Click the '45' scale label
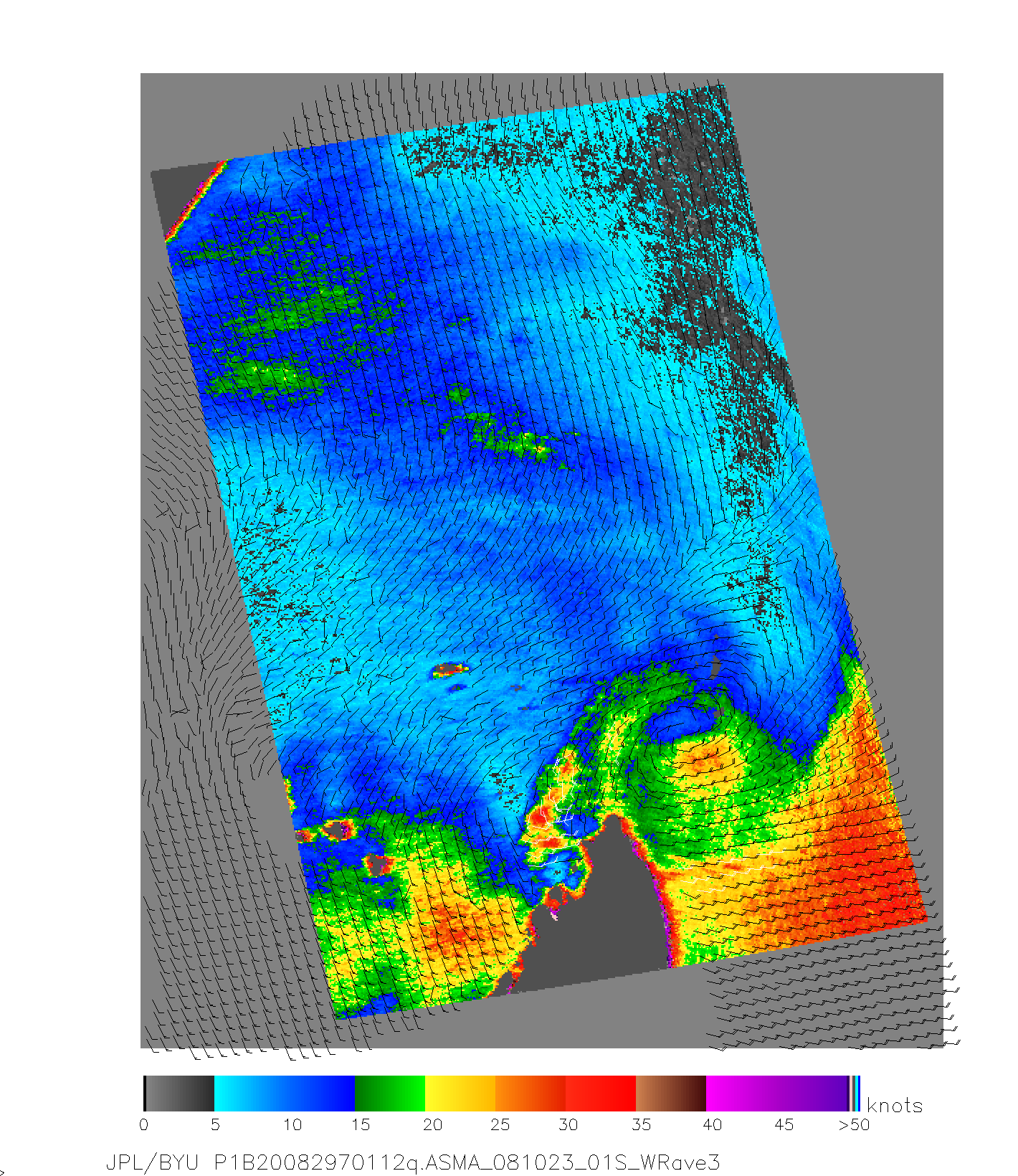The width and height of the screenshot is (1018, 1176). pyautogui.click(x=784, y=1124)
